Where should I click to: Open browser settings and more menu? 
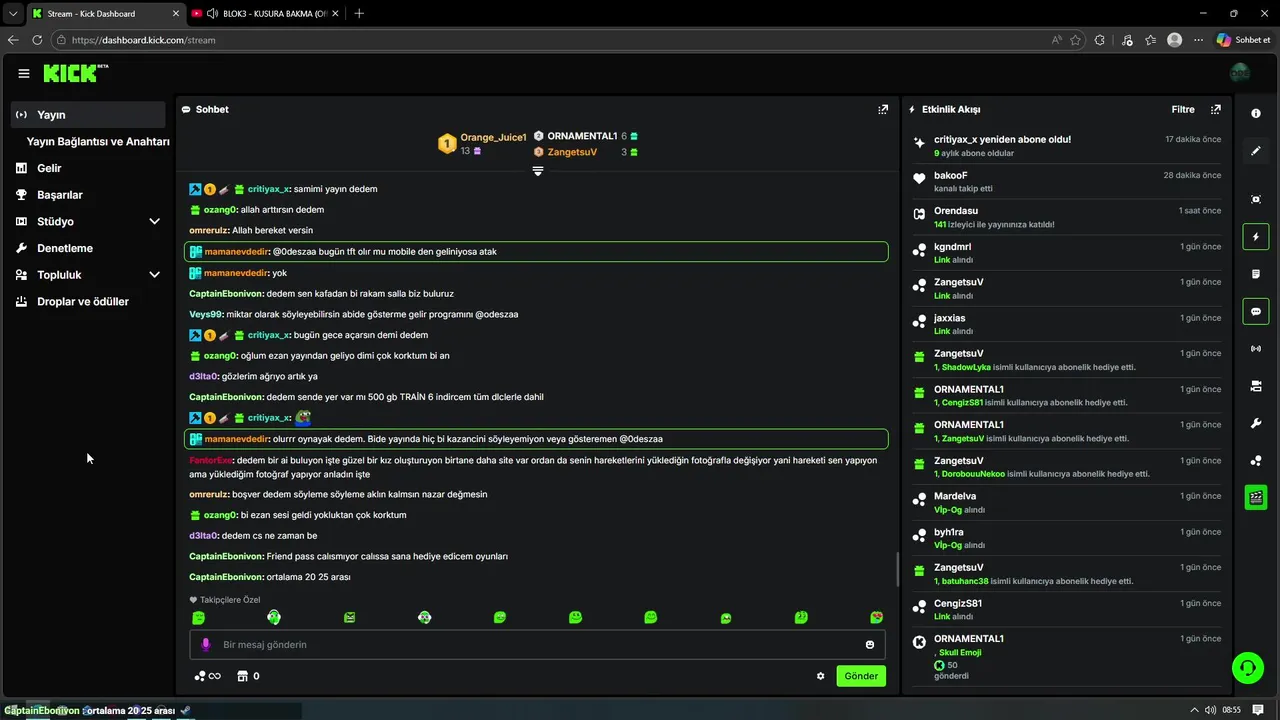click(1198, 40)
